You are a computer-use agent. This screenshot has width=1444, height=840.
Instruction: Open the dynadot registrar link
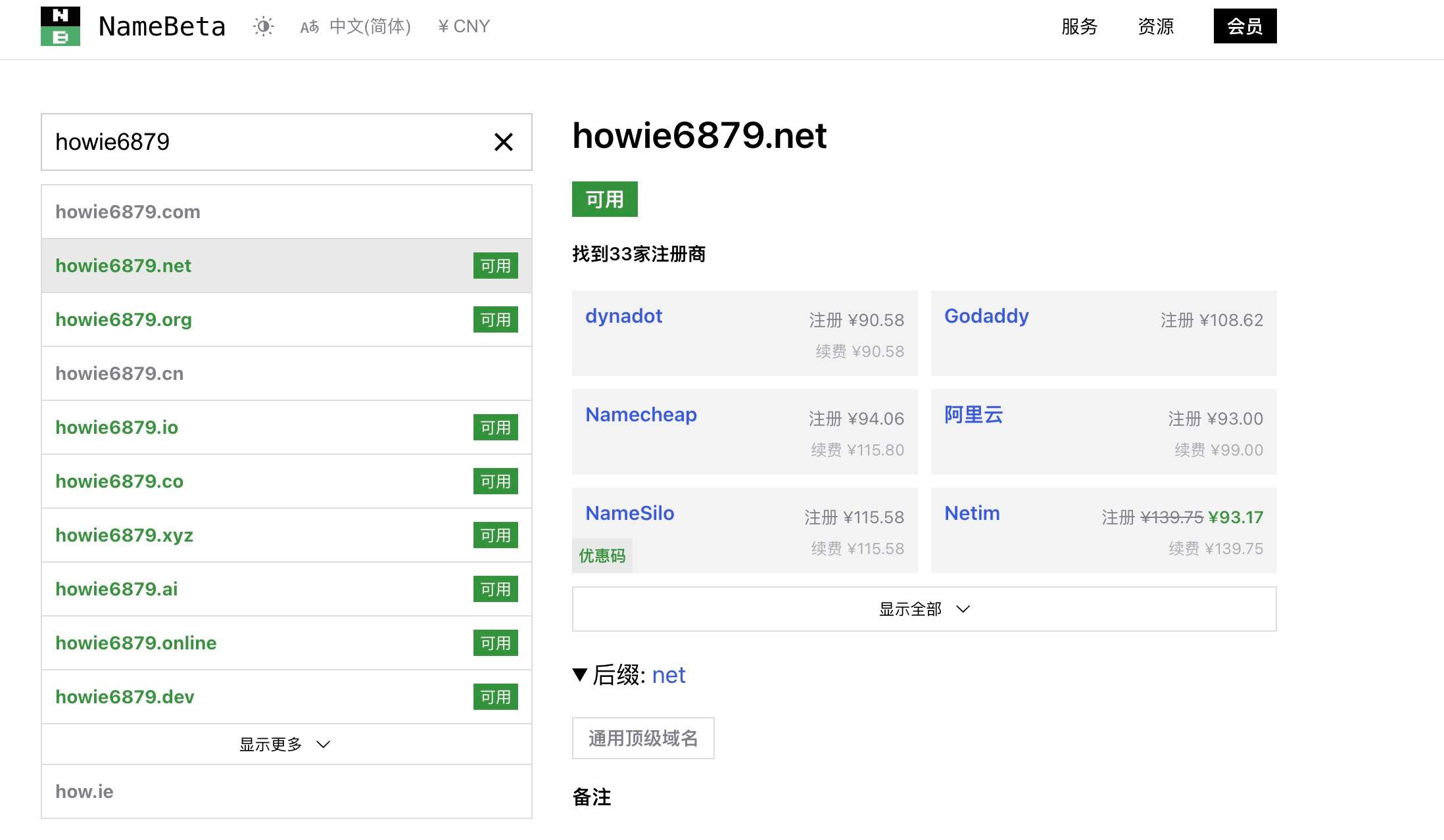pyautogui.click(x=623, y=316)
